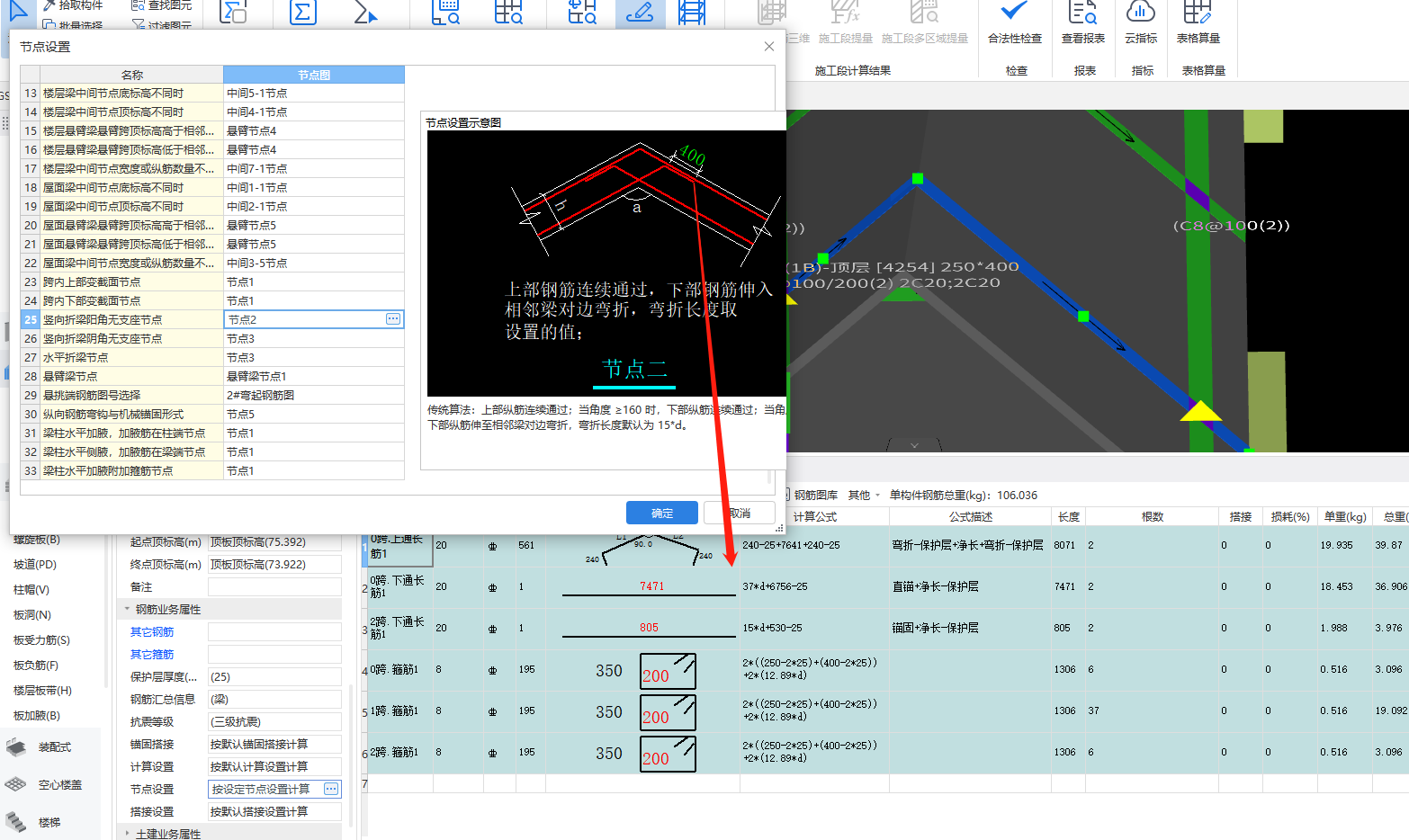Click the 根数 column header
The height and width of the screenshot is (840, 1409).
(x=1152, y=516)
